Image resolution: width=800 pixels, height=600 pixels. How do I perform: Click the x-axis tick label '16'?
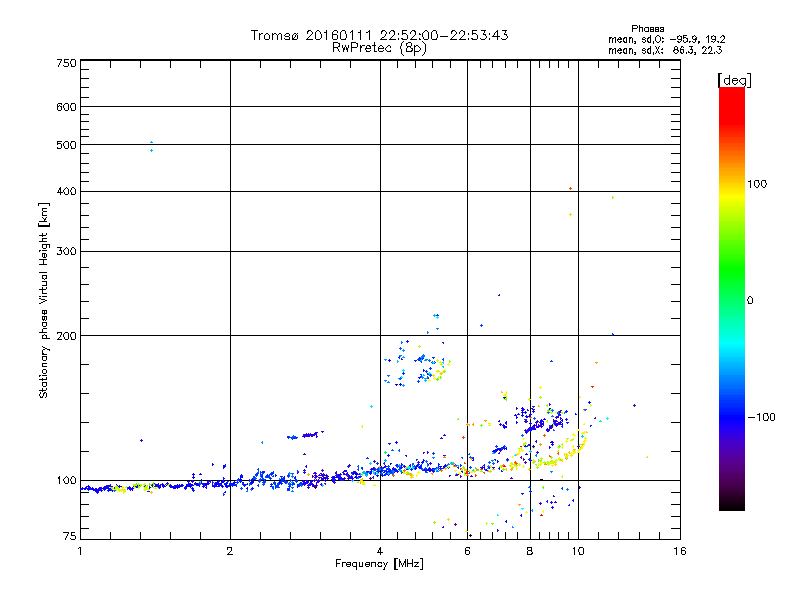[x=680, y=551]
